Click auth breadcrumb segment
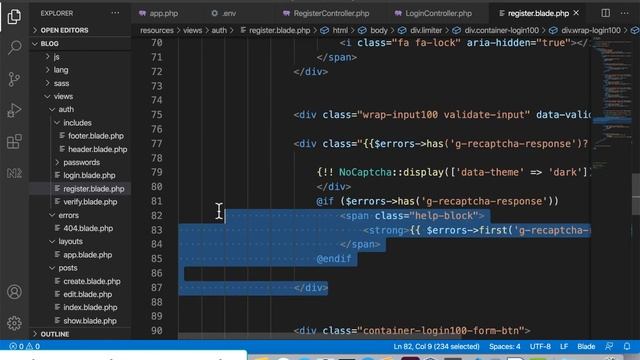This screenshot has width=640, height=360. (219, 31)
